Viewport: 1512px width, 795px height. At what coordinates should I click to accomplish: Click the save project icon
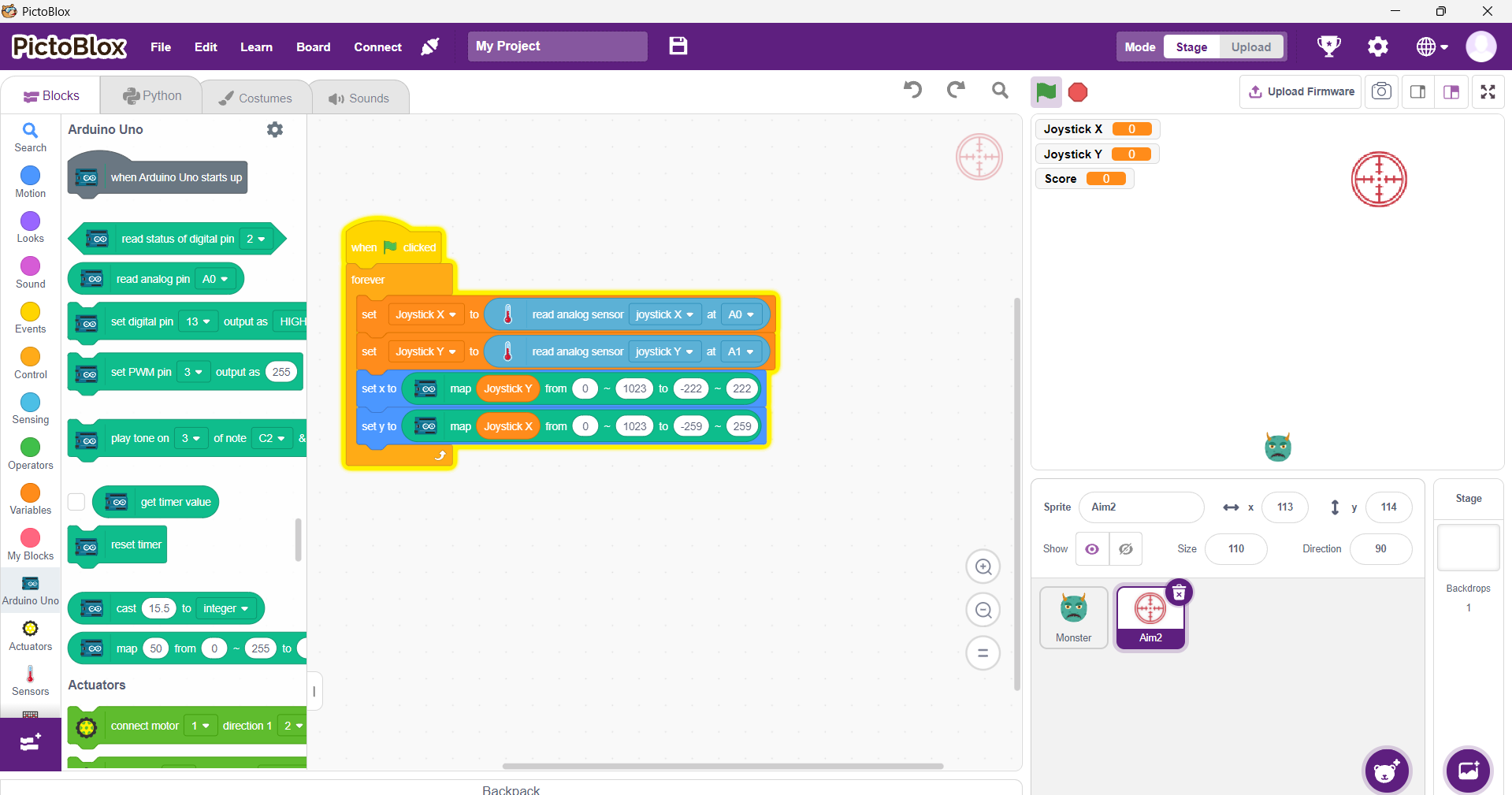[678, 46]
